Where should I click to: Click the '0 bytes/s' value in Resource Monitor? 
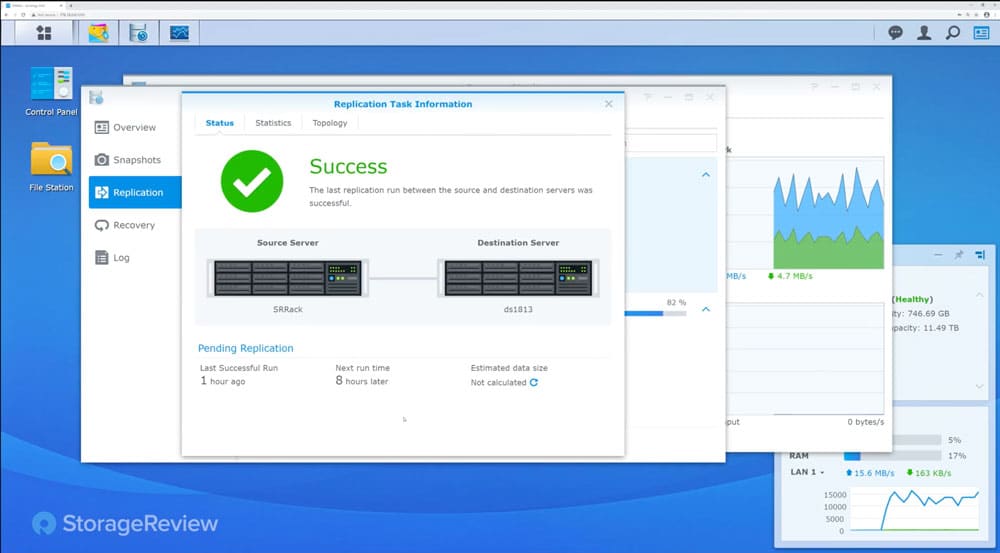tap(865, 422)
